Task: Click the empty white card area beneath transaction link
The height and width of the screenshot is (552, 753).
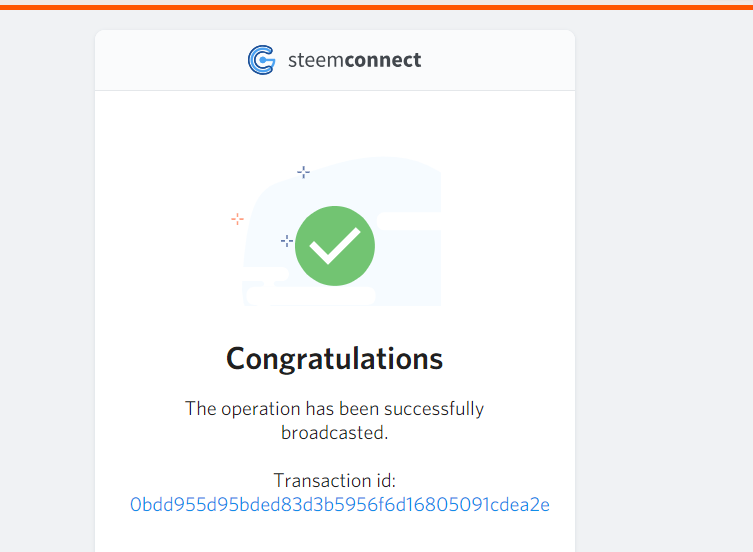Action: tap(335, 534)
